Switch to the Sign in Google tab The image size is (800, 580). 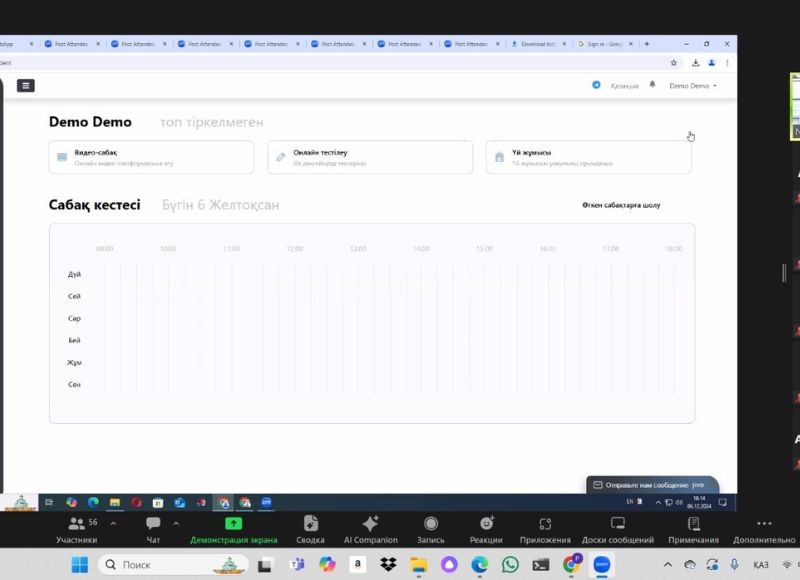click(x=605, y=44)
